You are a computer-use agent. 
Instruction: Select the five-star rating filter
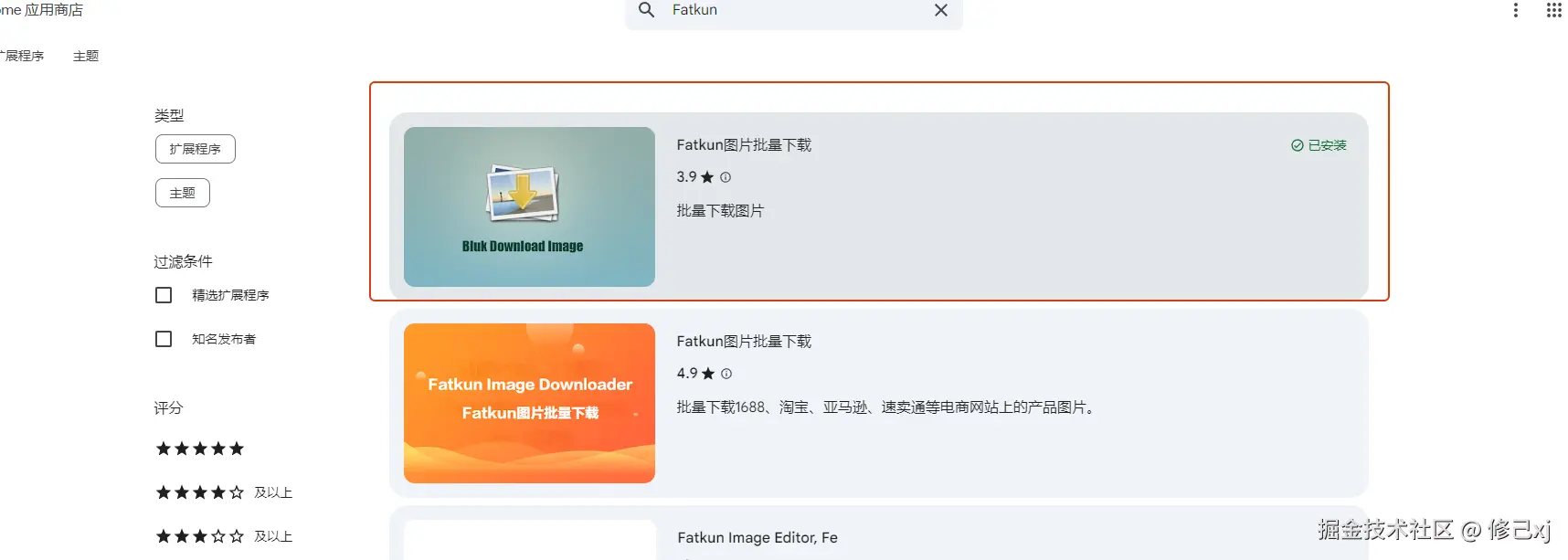(x=200, y=449)
